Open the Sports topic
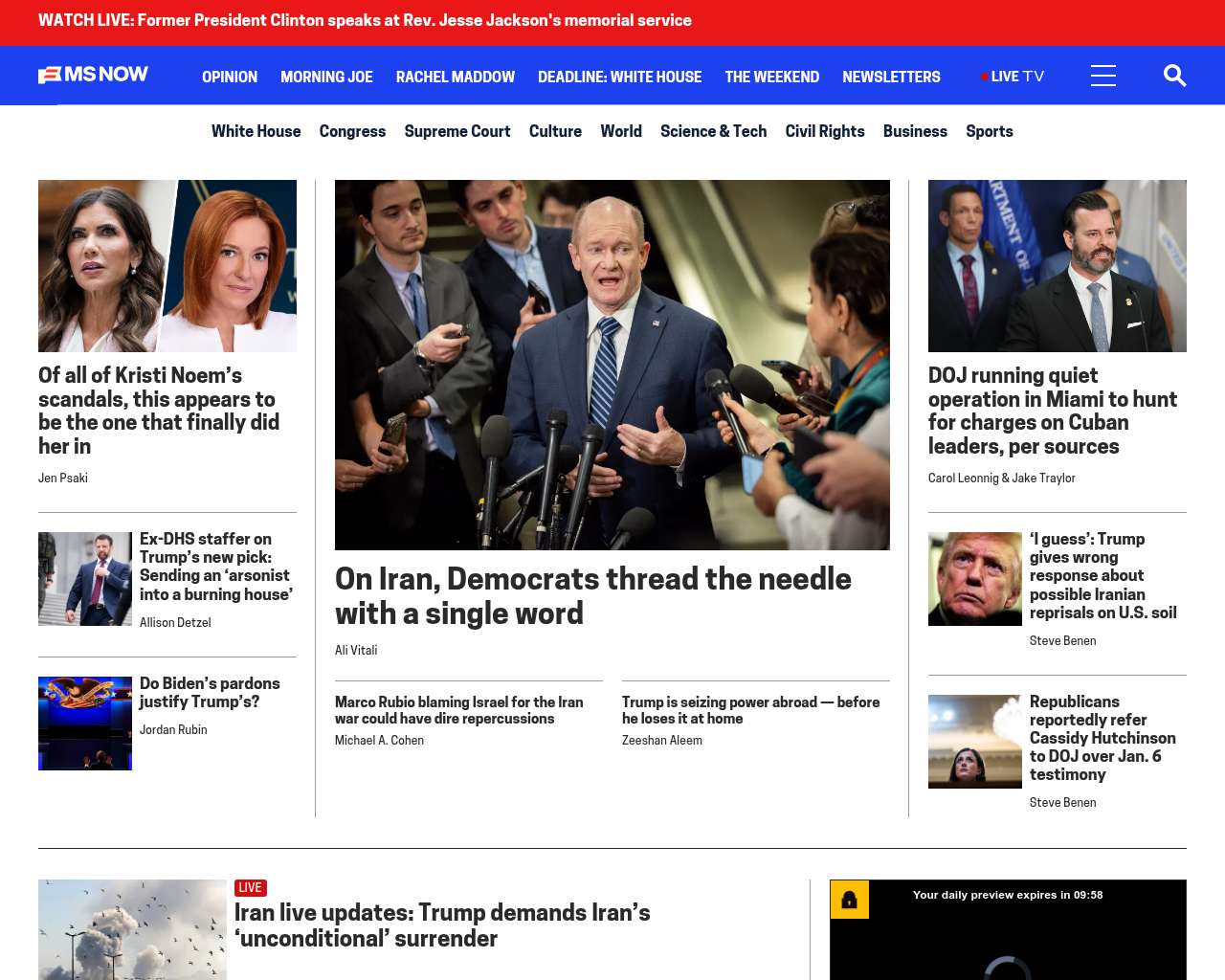 click(990, 131)
